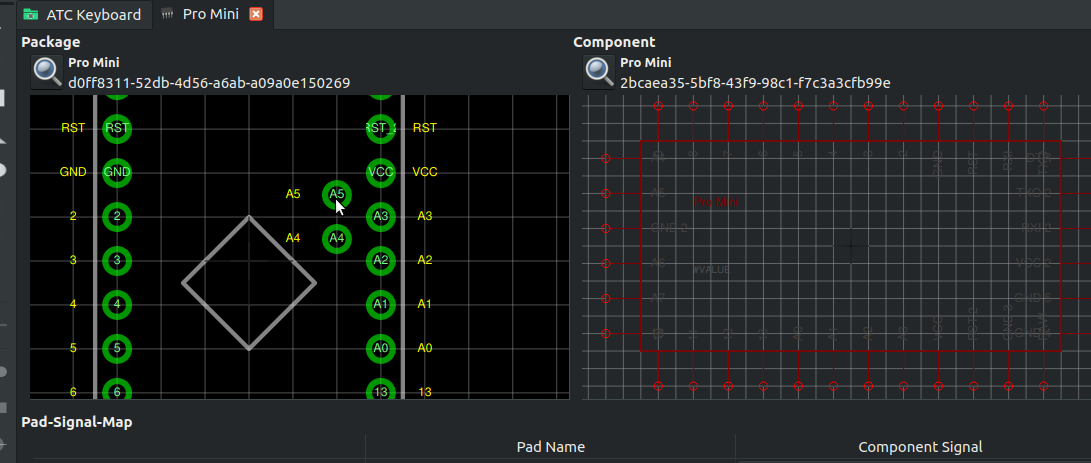This screenshot has height=463, width=1091.
Task: Select the green A2 pad
Action: 381,260
